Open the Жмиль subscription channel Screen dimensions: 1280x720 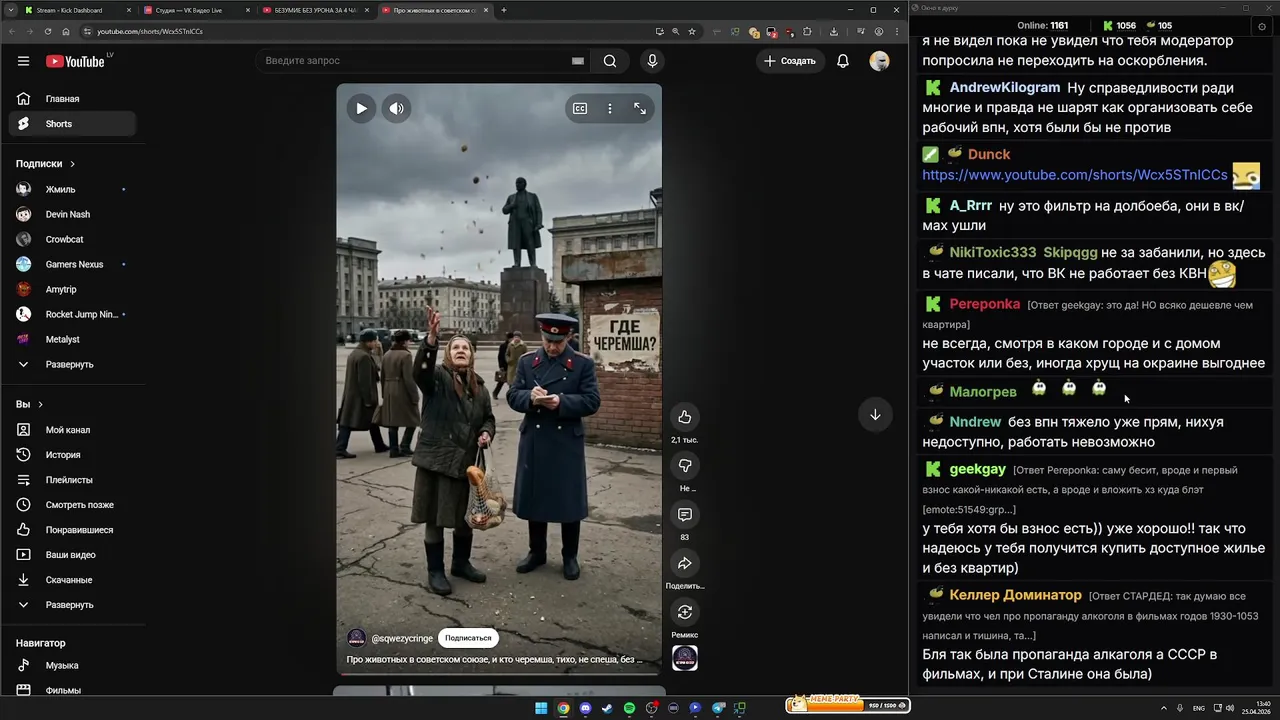72,189
